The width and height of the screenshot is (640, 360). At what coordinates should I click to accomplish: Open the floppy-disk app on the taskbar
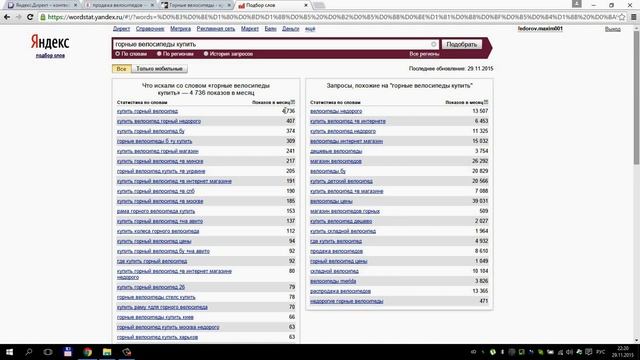68,352
